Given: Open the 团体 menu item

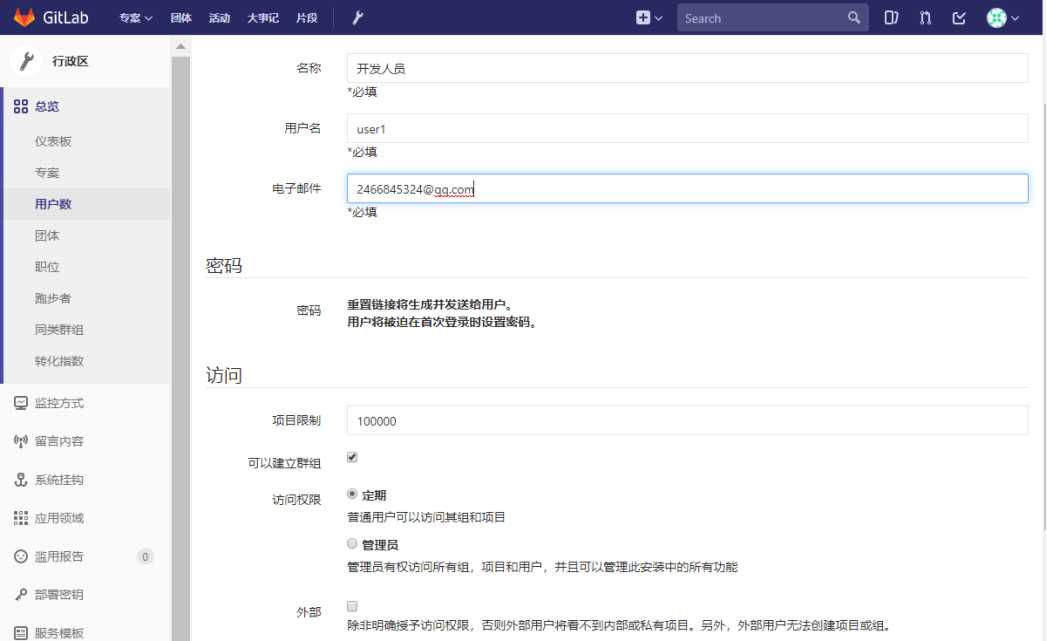Looking at the screenshot, I should [x=181, y=18].
